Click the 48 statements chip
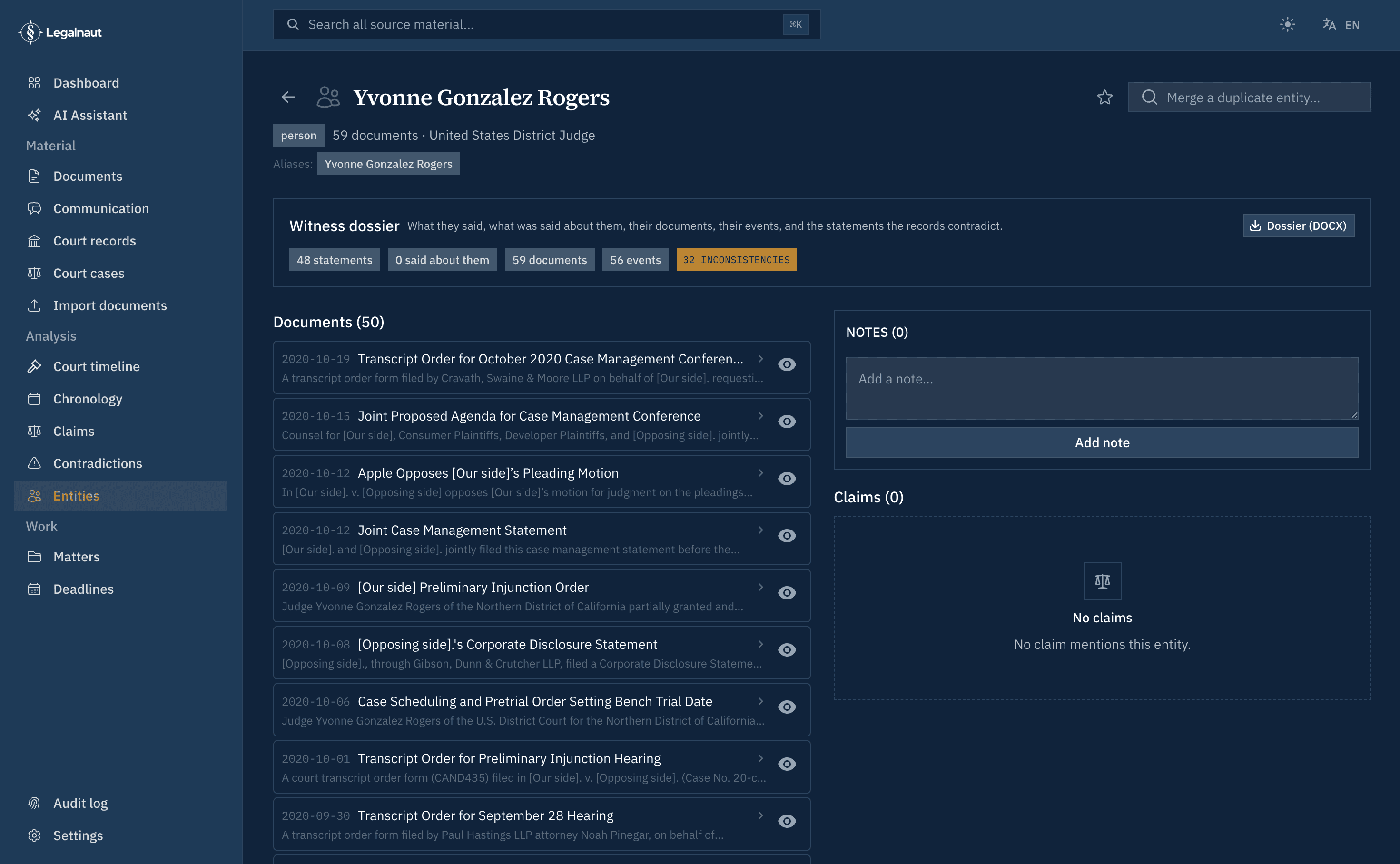The image size is (1400, 864). [334, 260]
